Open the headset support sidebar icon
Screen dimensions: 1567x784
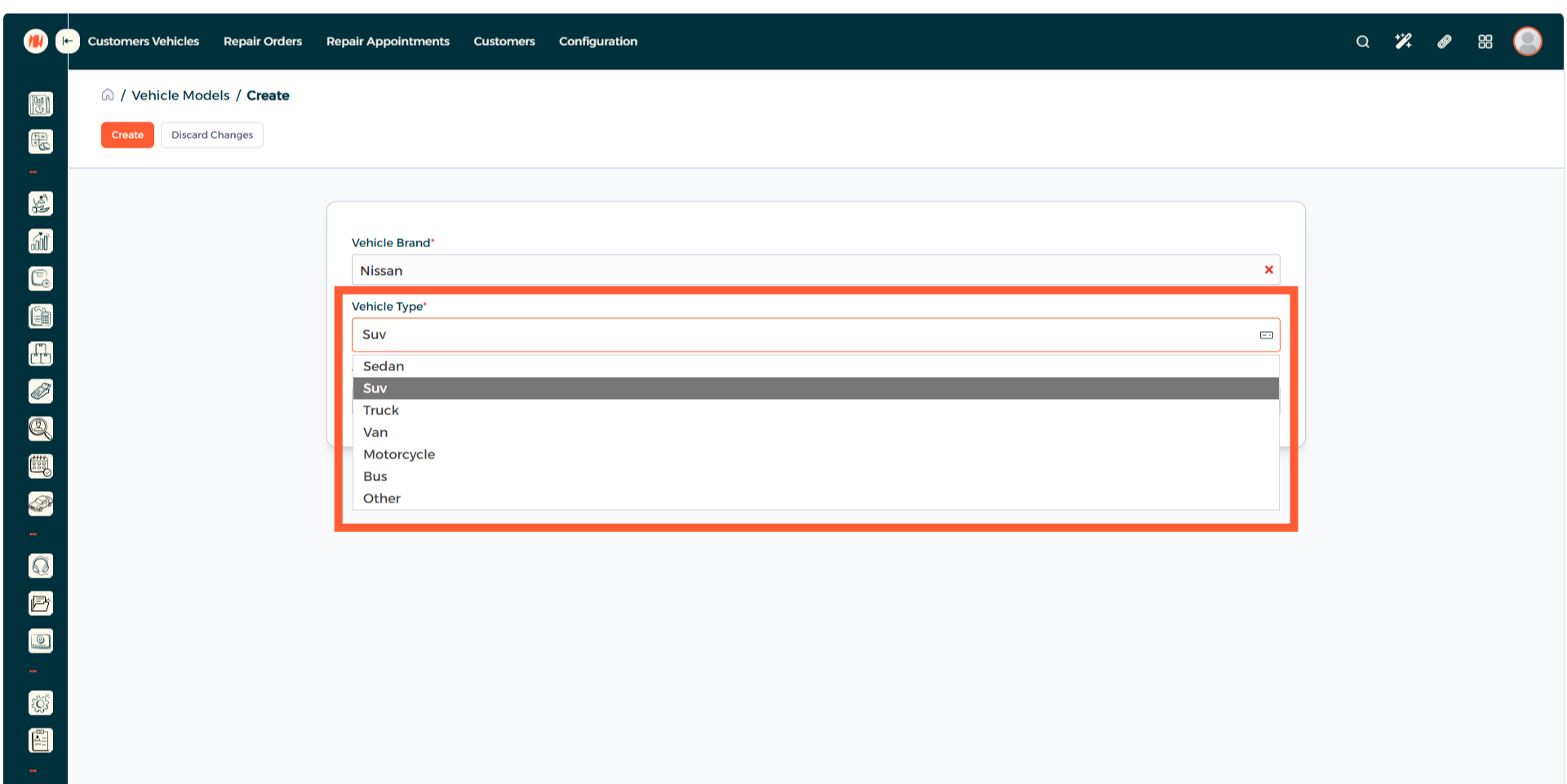(x=41, y=566)
